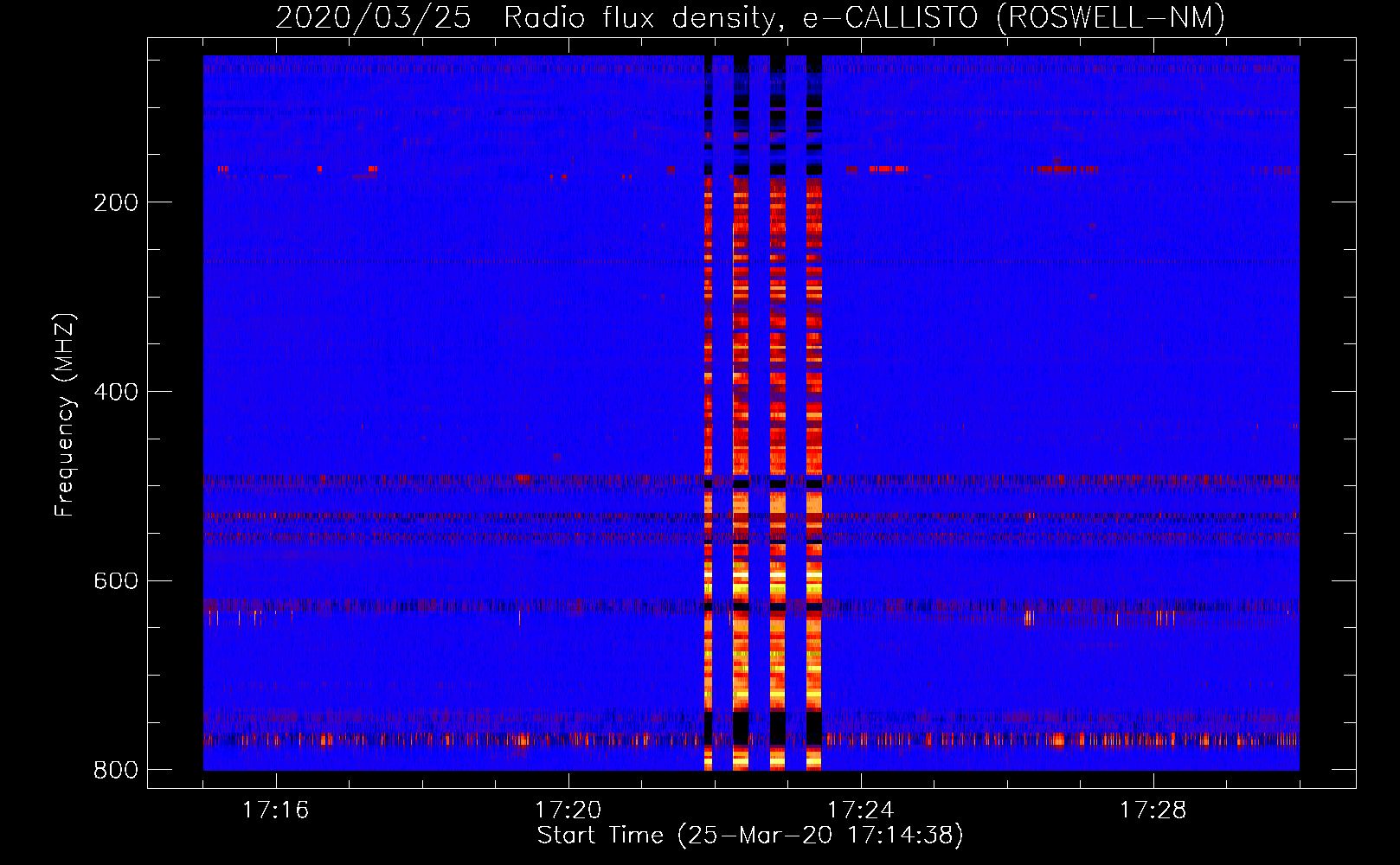
Task: Click the 'Start Time (25-Mar-20 17:14:38)' label
Action: (750, 836)
